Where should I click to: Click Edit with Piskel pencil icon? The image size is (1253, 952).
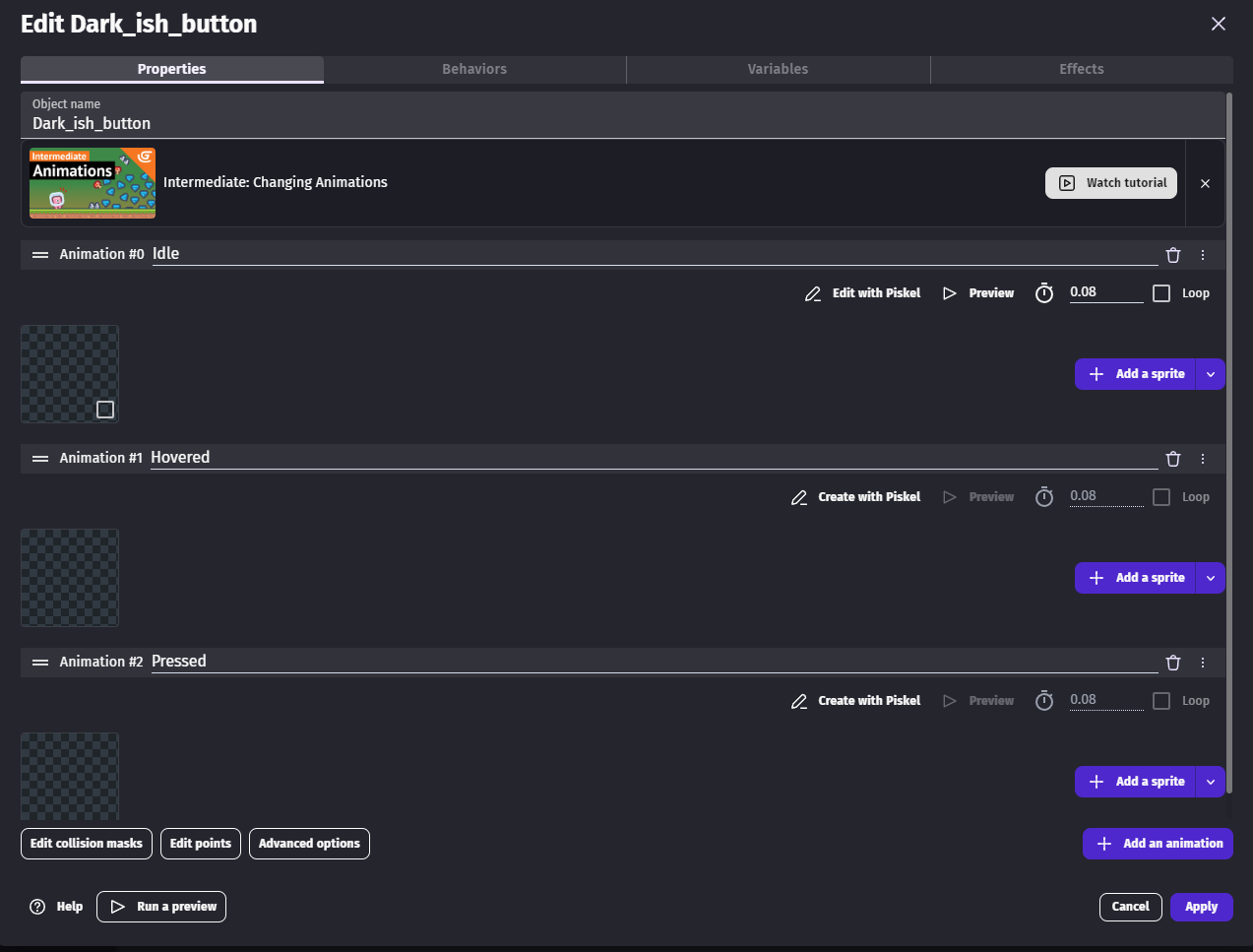click(x=813, y=293)
